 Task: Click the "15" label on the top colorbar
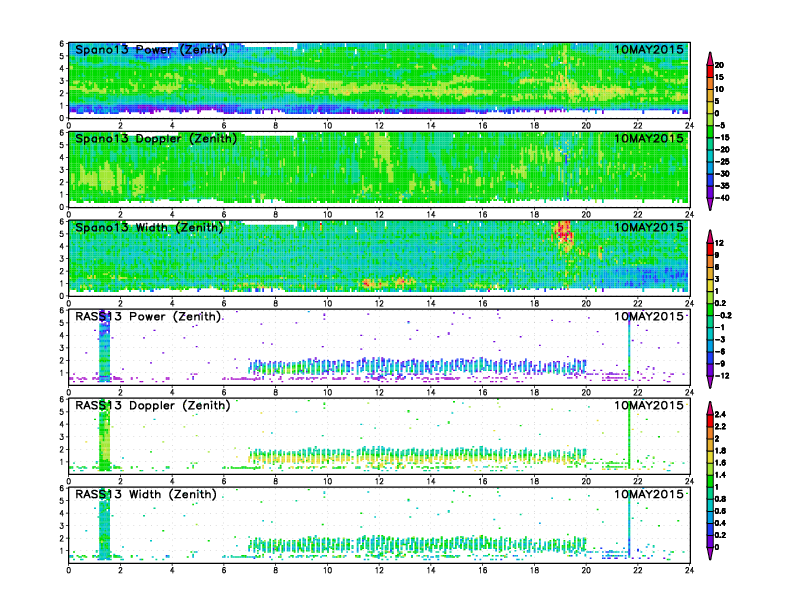pyautogui.click(x=719, y=77)
